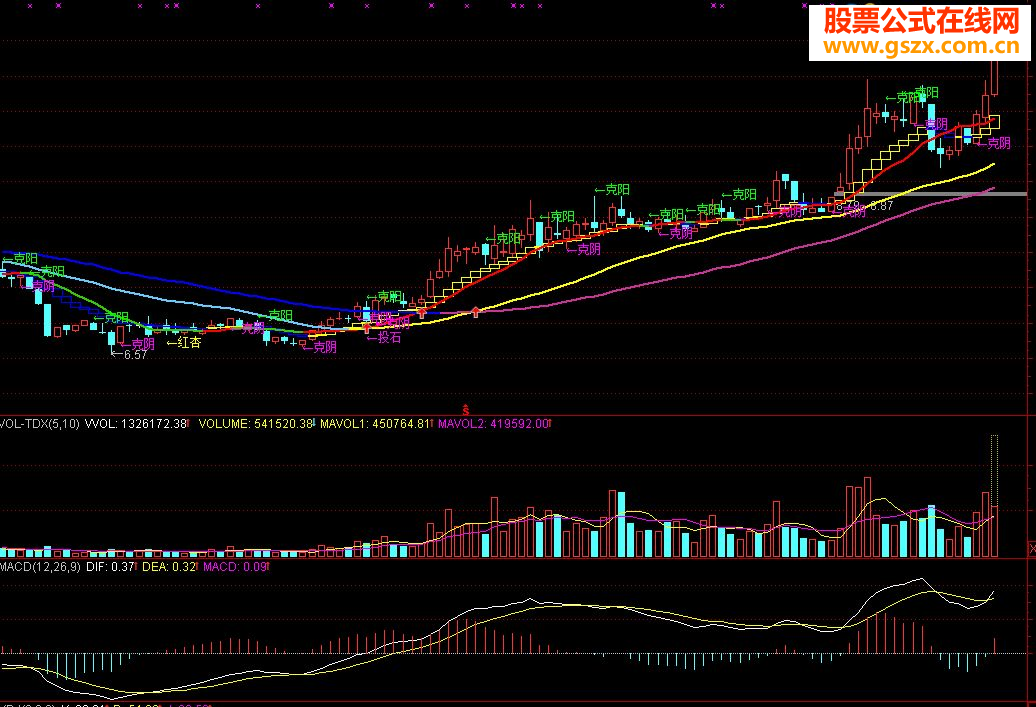Select the MAVOL2: 419592.00 value
Screen dimensions: 1036x707
click(x=494, y=424)
